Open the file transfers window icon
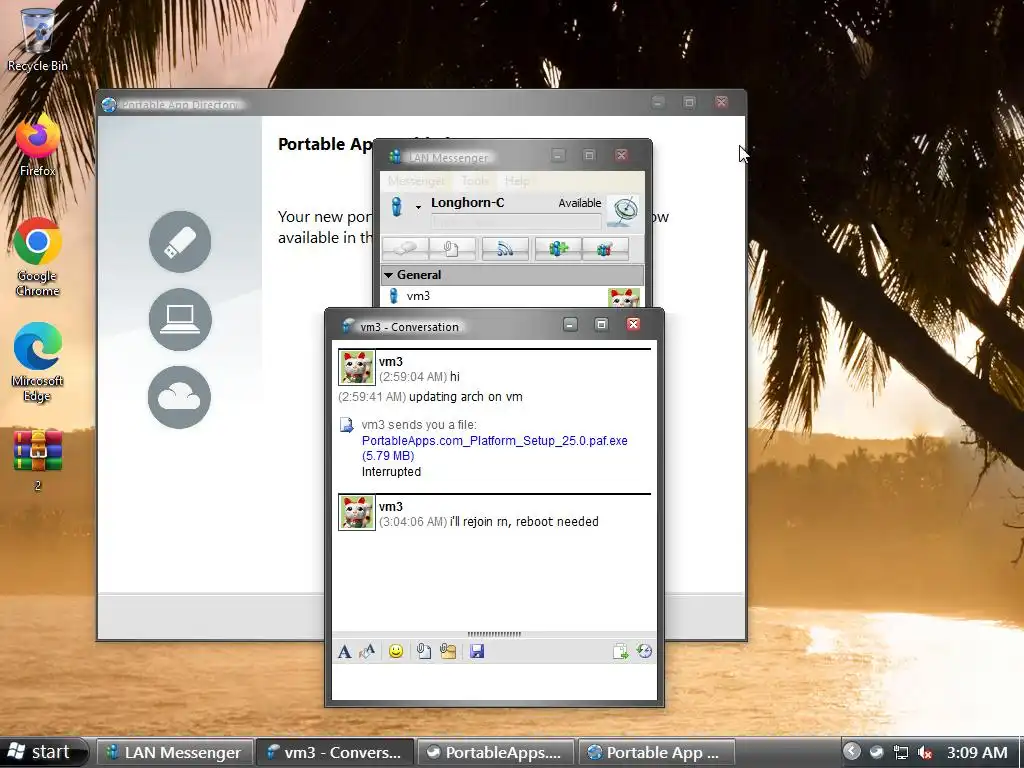Image resolution: width=1024 pixels, height=768 pixels. (620, 651)
